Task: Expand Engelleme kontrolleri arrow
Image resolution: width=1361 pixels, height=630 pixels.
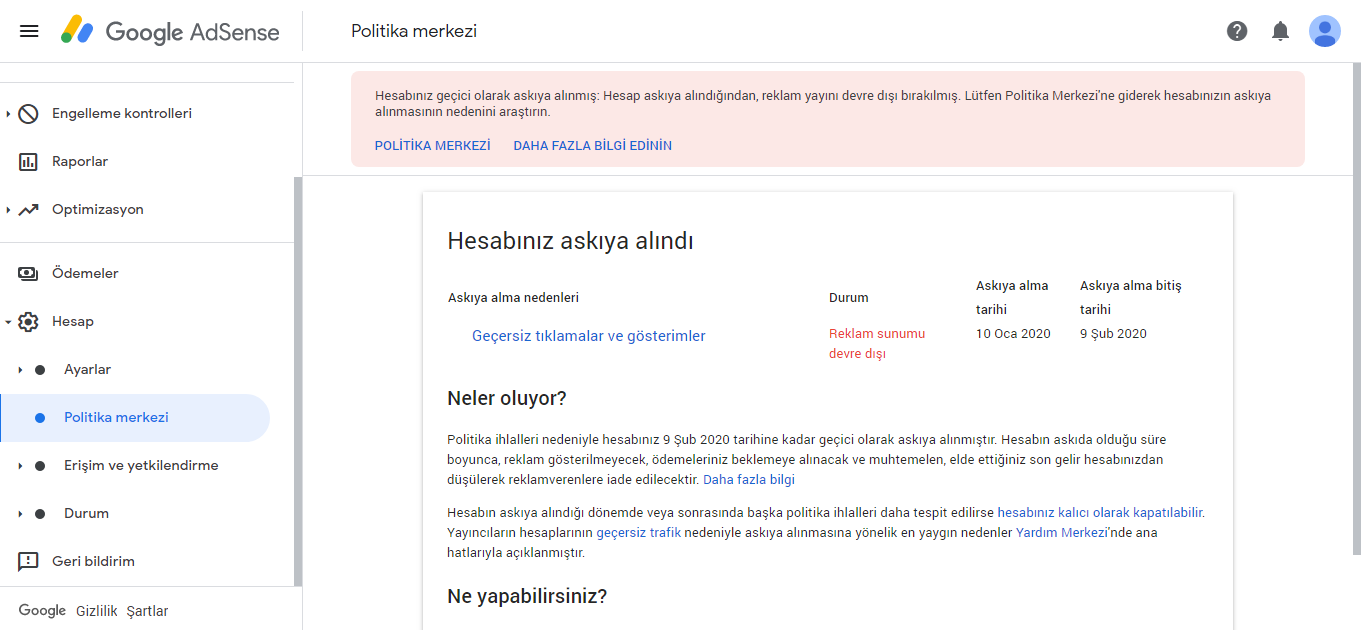Action: 8,113
